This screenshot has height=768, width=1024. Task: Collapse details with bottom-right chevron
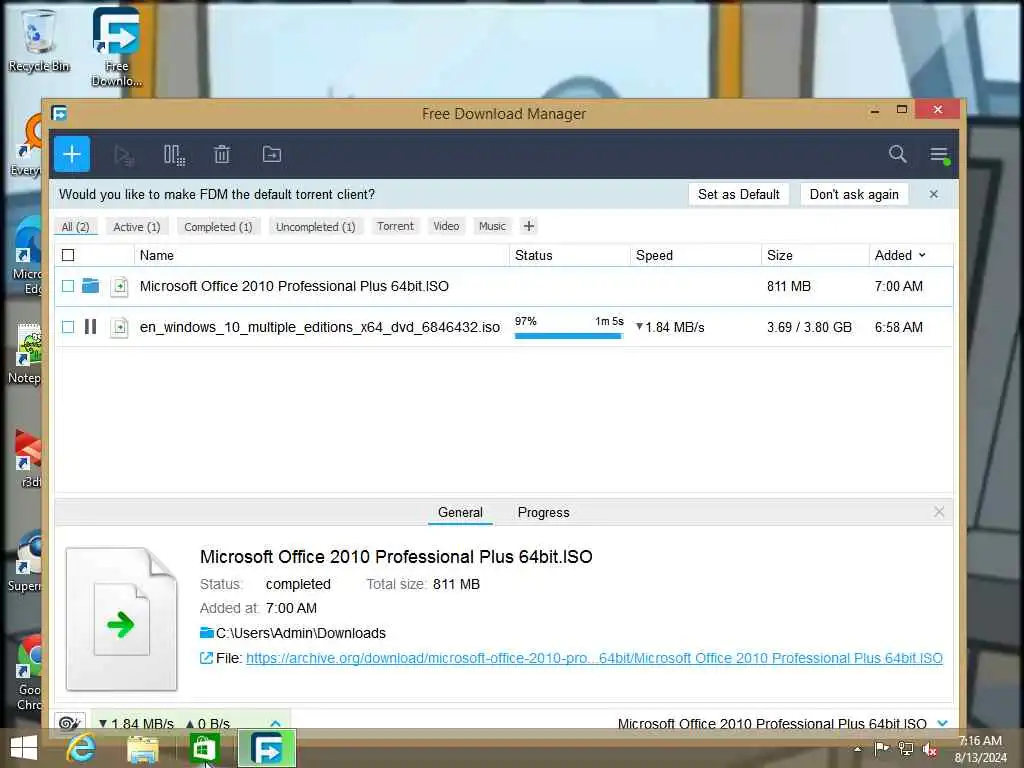(x=942, y=723)
